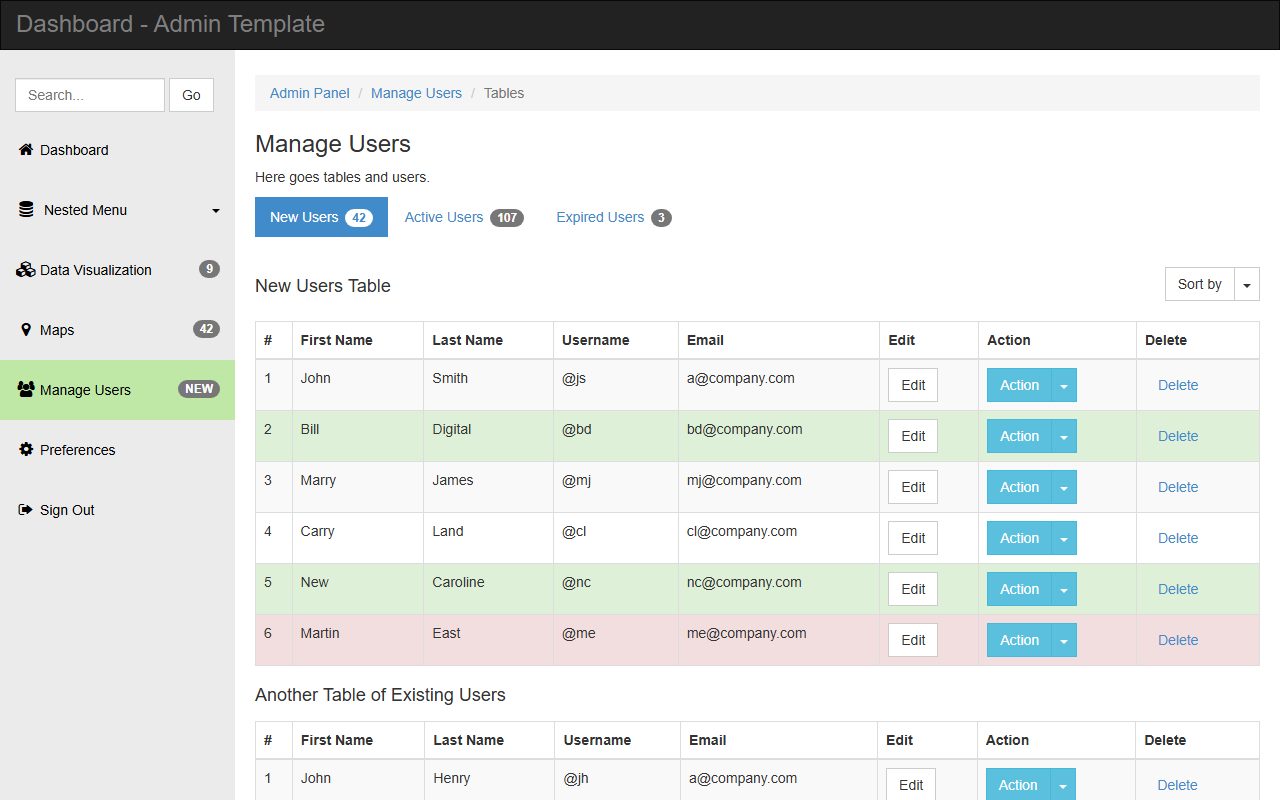This screenshot has width=1280, height=800.
Task: Click the Sort by button
Action: [x=1200, y=284]
